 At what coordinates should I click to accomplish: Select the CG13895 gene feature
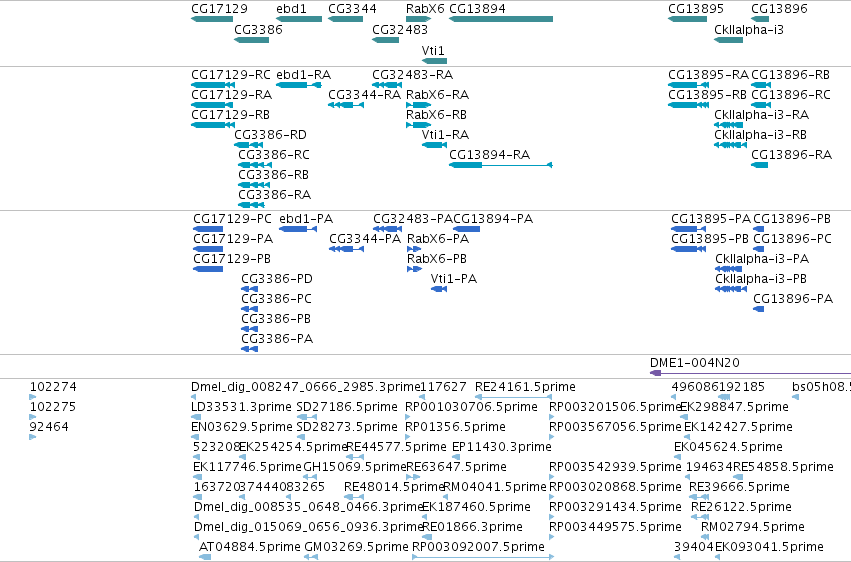tap(687, 19)
